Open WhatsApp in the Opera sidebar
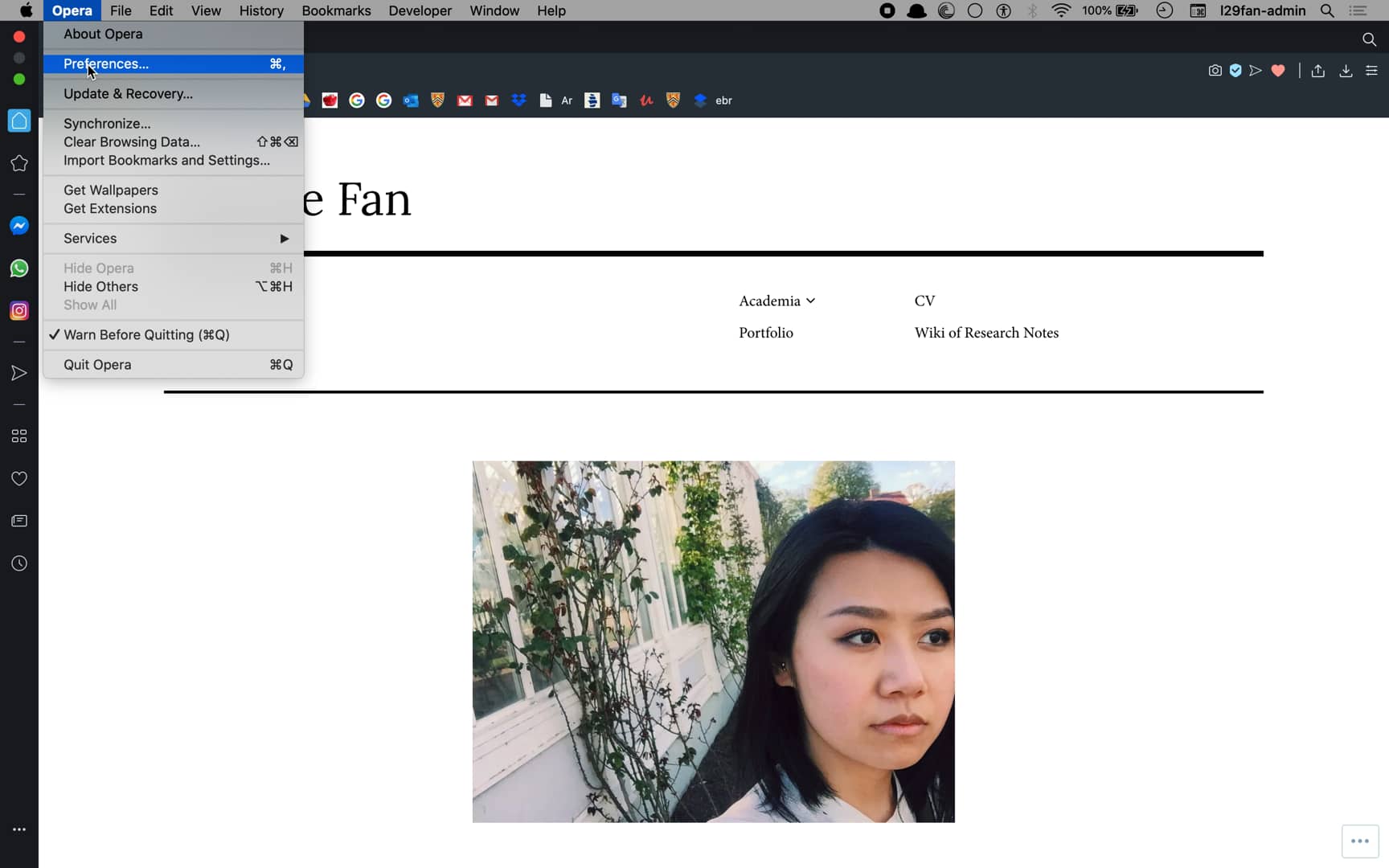Screen dimensions: 1389x868 click(19, 268)
